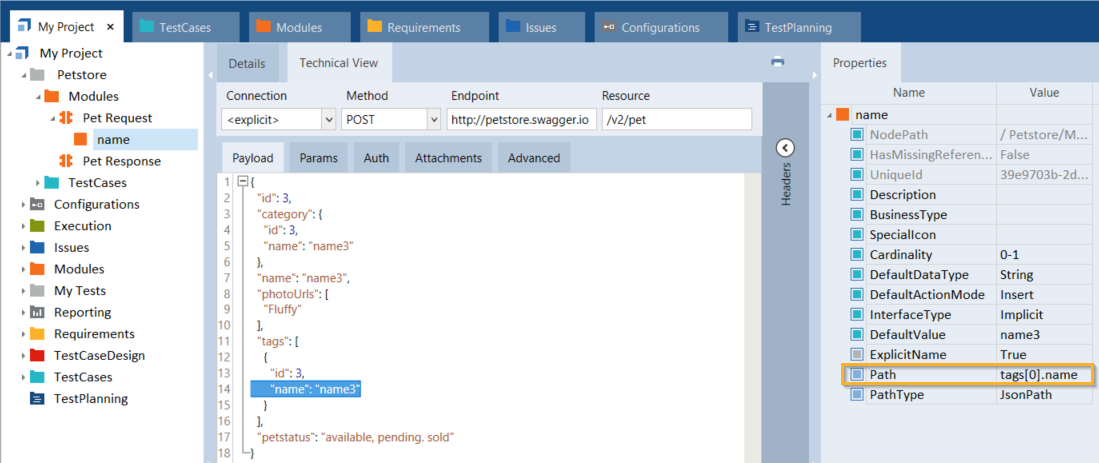This screenshot has height=463, width=1099.
Task: Click the Configurations icon in project tree
Action: [x=37, y=205]
